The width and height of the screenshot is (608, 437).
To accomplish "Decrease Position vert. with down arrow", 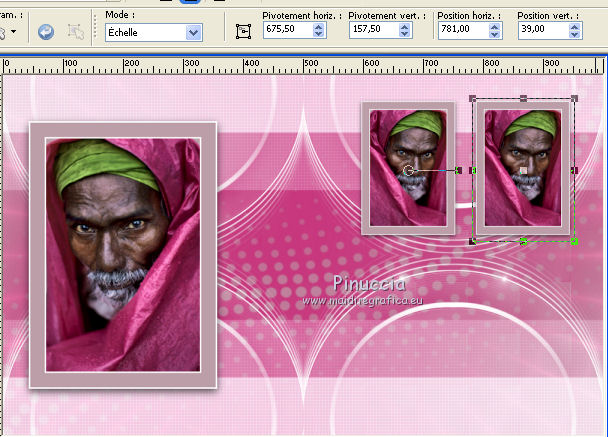I will (x=575, y=34).
